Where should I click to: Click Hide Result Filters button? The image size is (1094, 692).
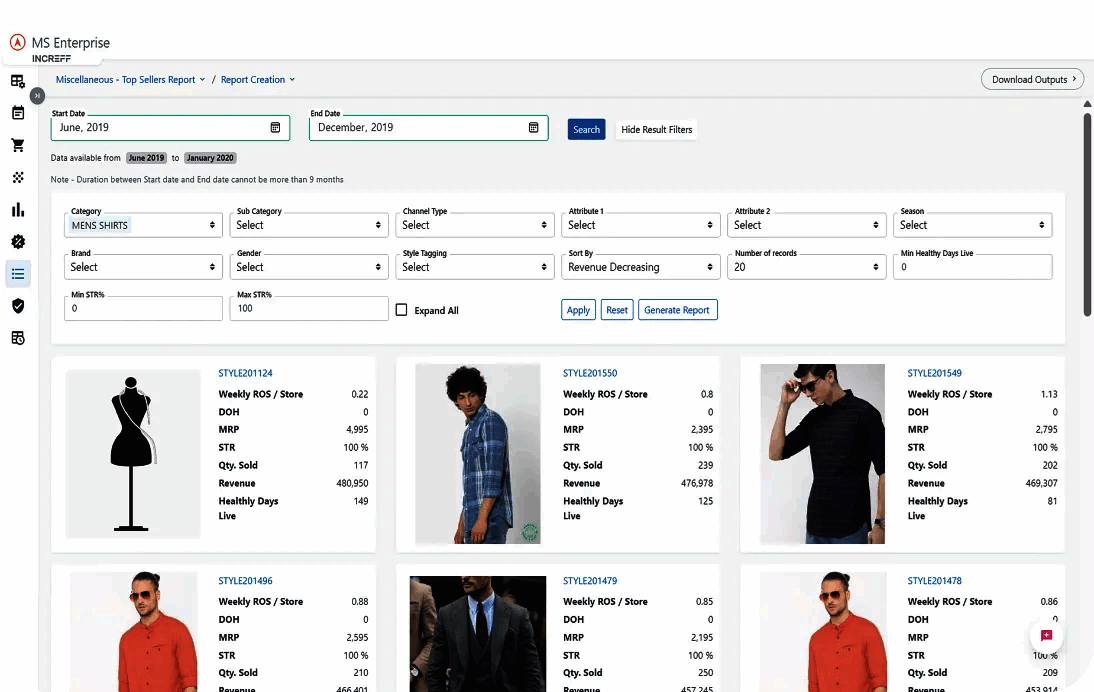[657, 129]
